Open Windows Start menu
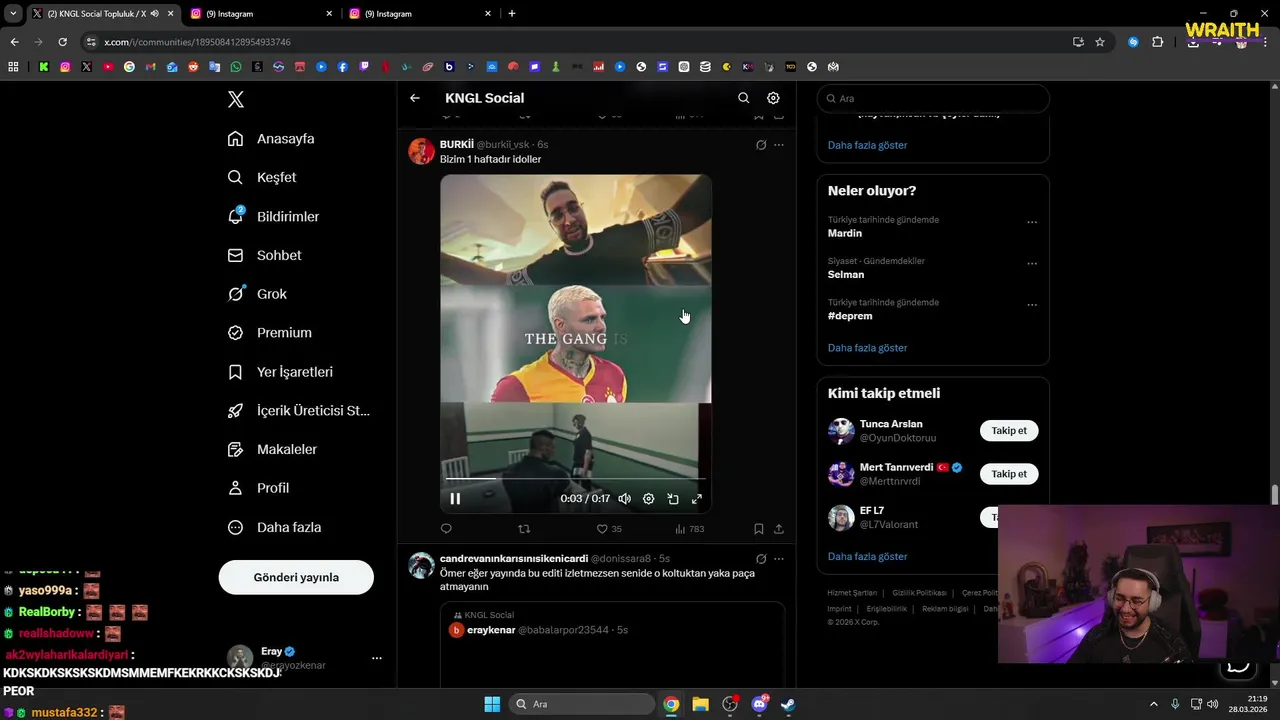 (x=492, y=704)
